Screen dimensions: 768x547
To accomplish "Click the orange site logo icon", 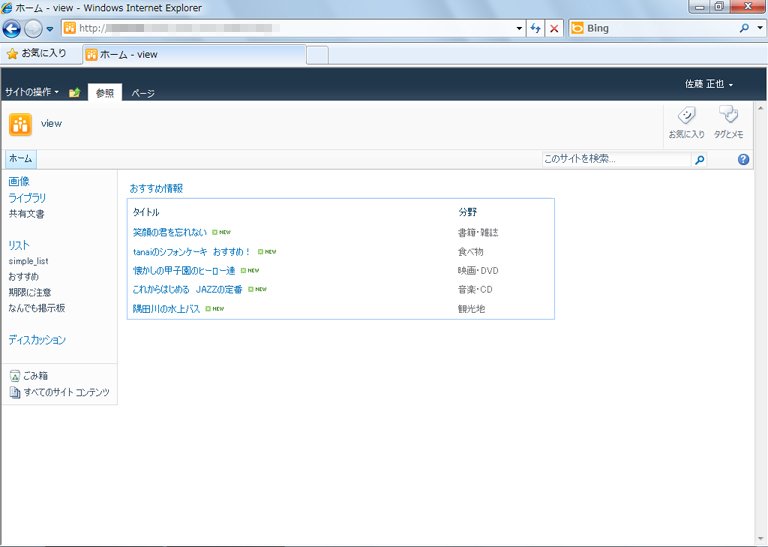I will [21, 124].
